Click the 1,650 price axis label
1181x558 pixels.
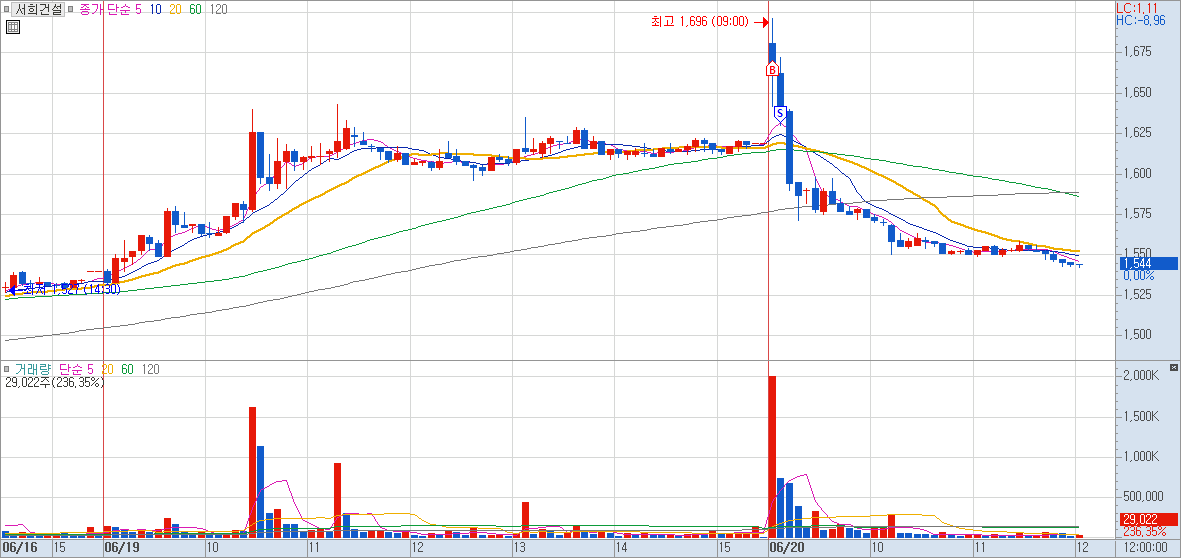[x=1137, y=93]
